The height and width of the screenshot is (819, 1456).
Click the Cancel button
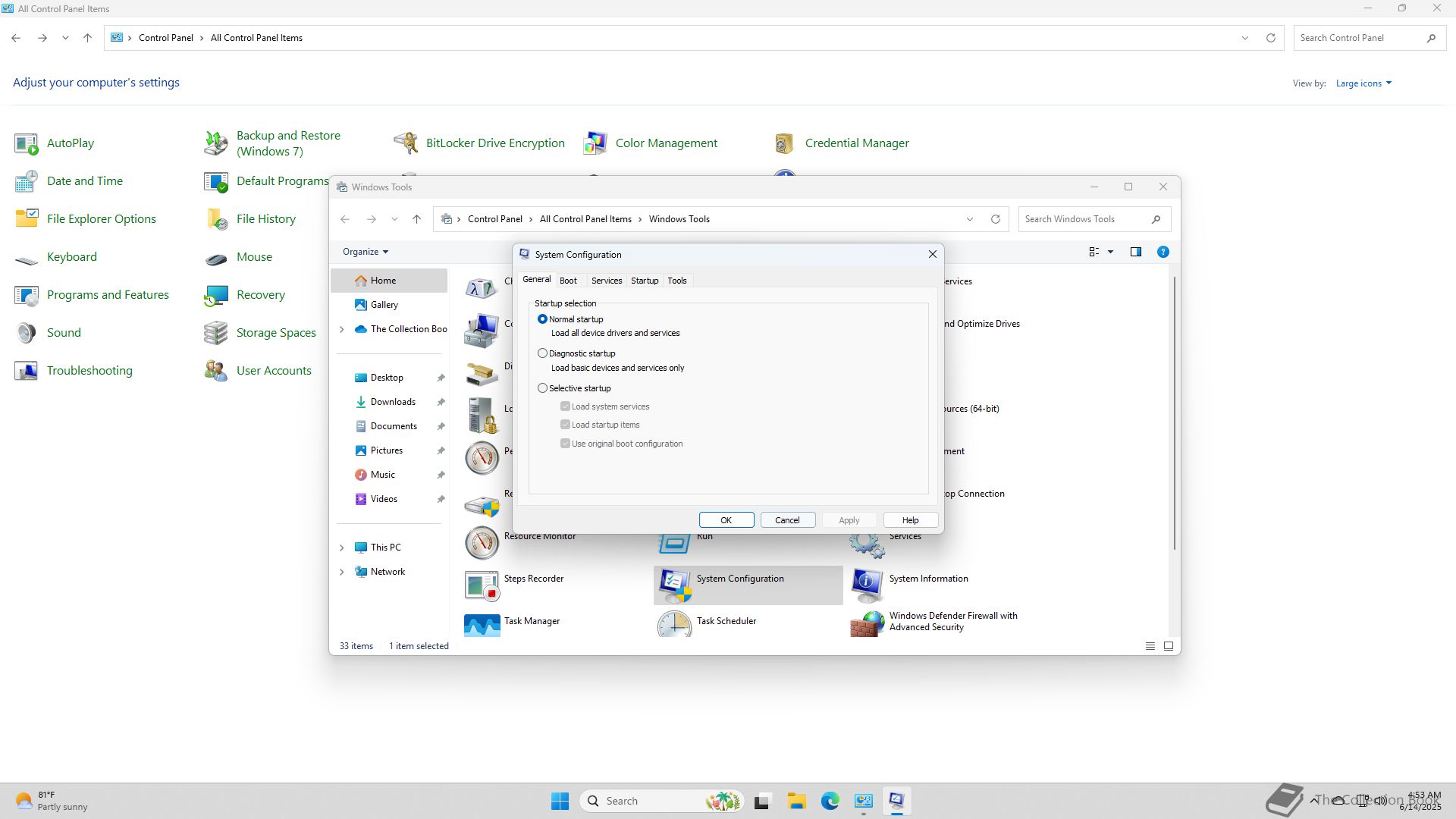787,520
